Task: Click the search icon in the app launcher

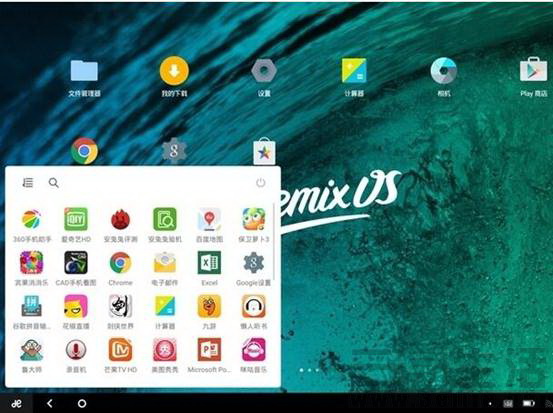Action: tap(54, 183)
